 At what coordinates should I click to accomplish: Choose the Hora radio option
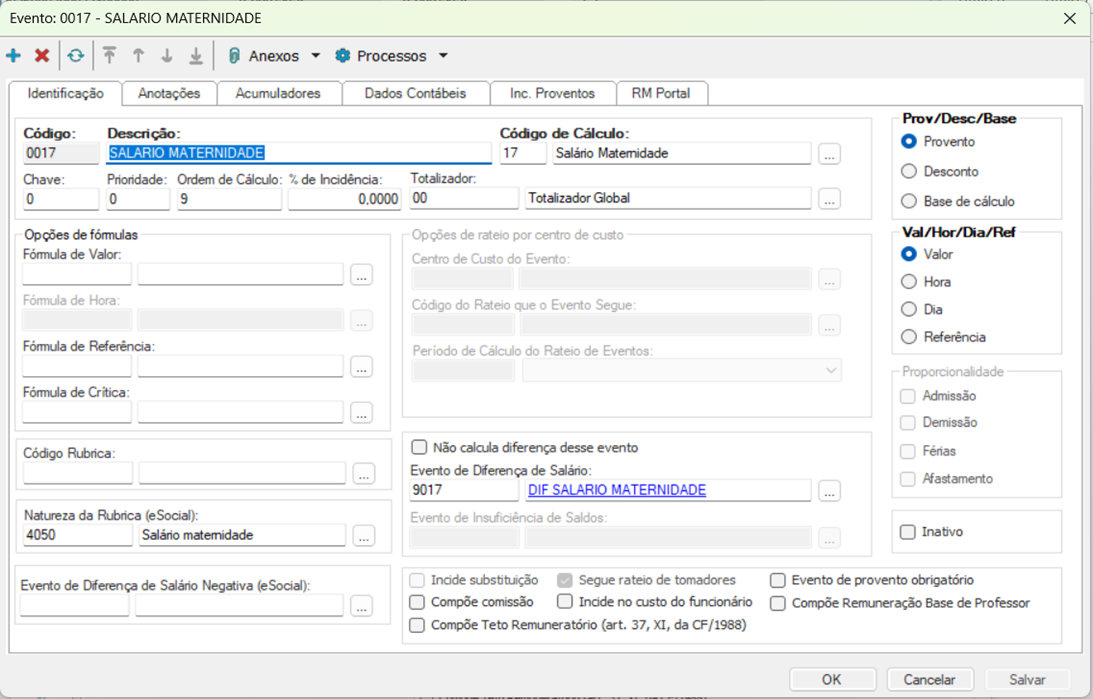909,282
